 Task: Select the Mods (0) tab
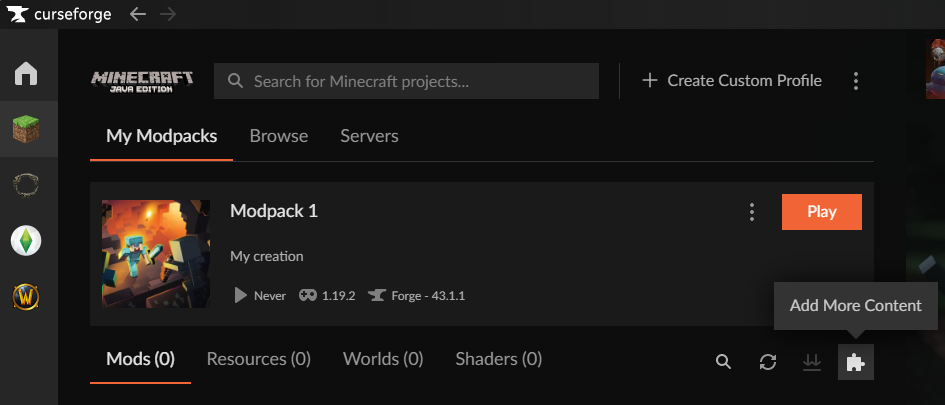tap(140, 359)
